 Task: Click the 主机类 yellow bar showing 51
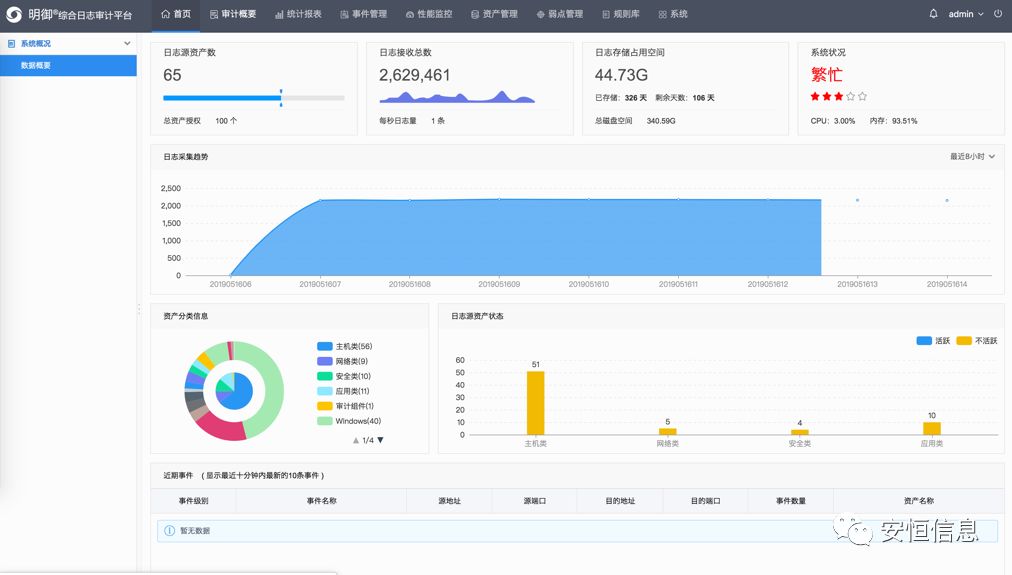click(536, 402)
